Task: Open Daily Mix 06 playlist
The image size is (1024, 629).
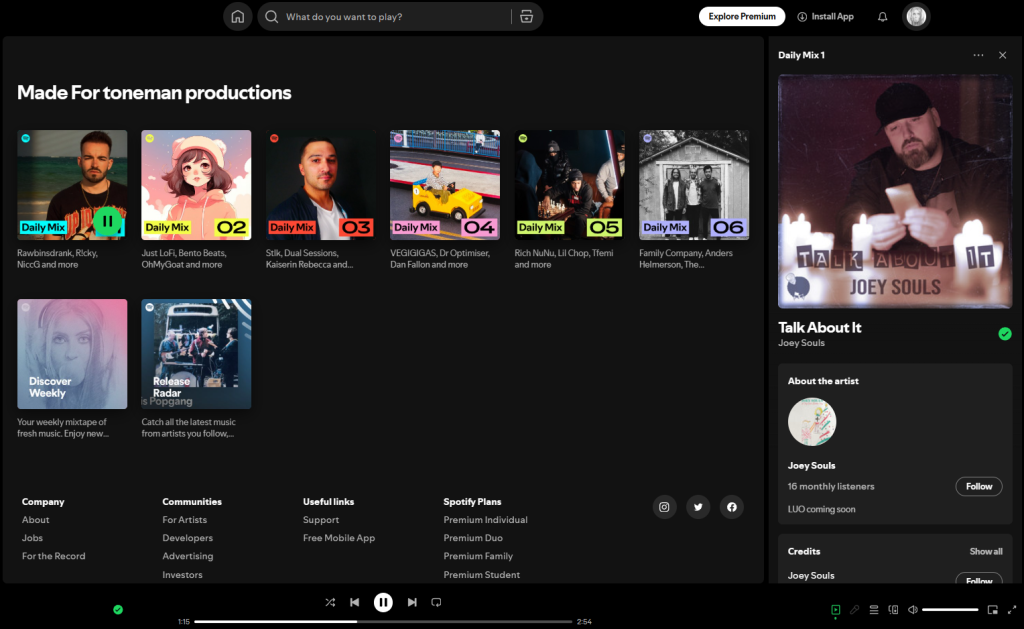Action: click(x=694, y=185)
